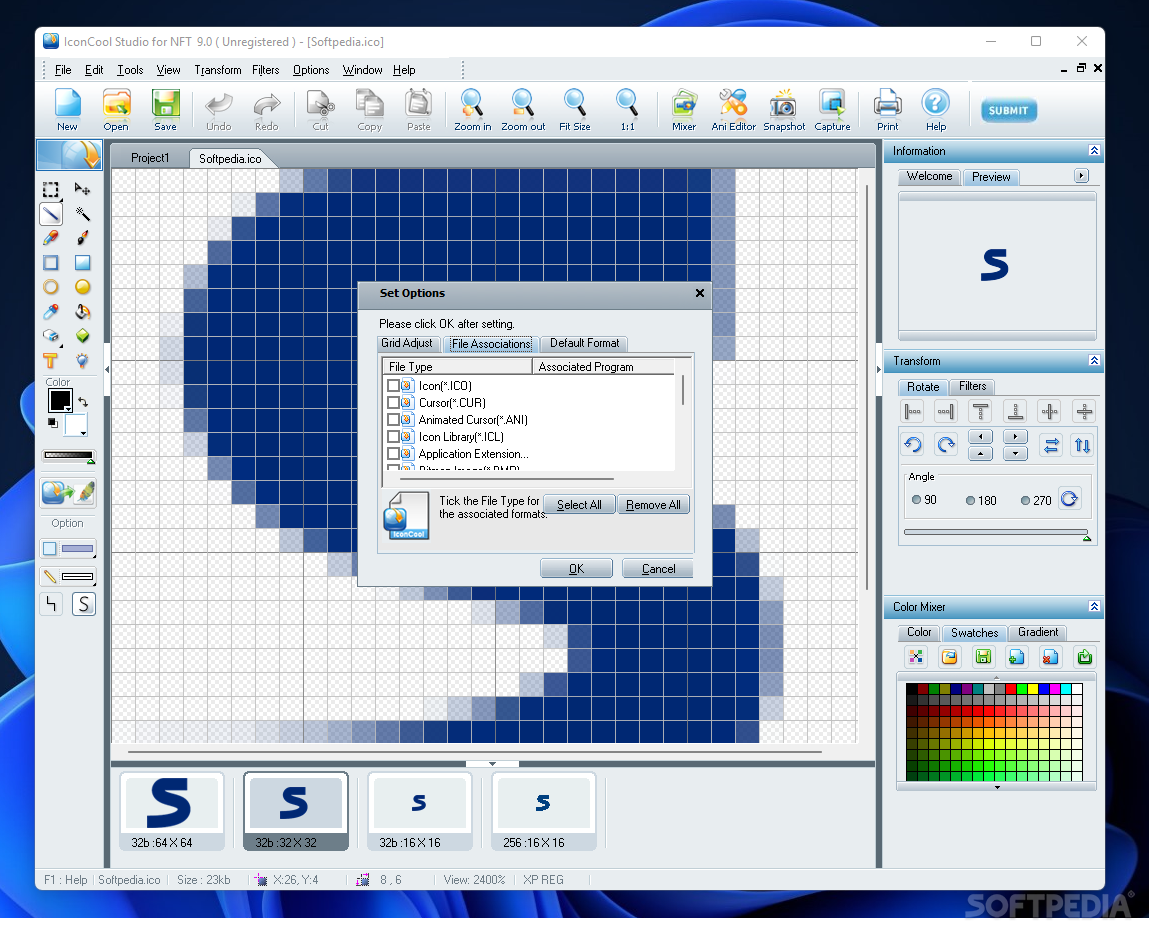
Task: Click Cancel in the Set Options dialog
Action: point(659,568)
